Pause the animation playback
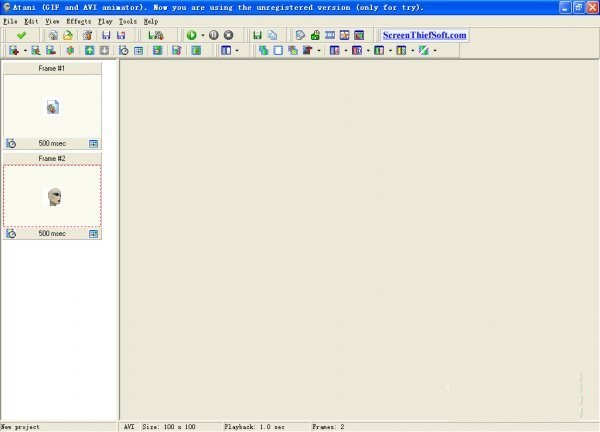 click(x=213, y=35)
